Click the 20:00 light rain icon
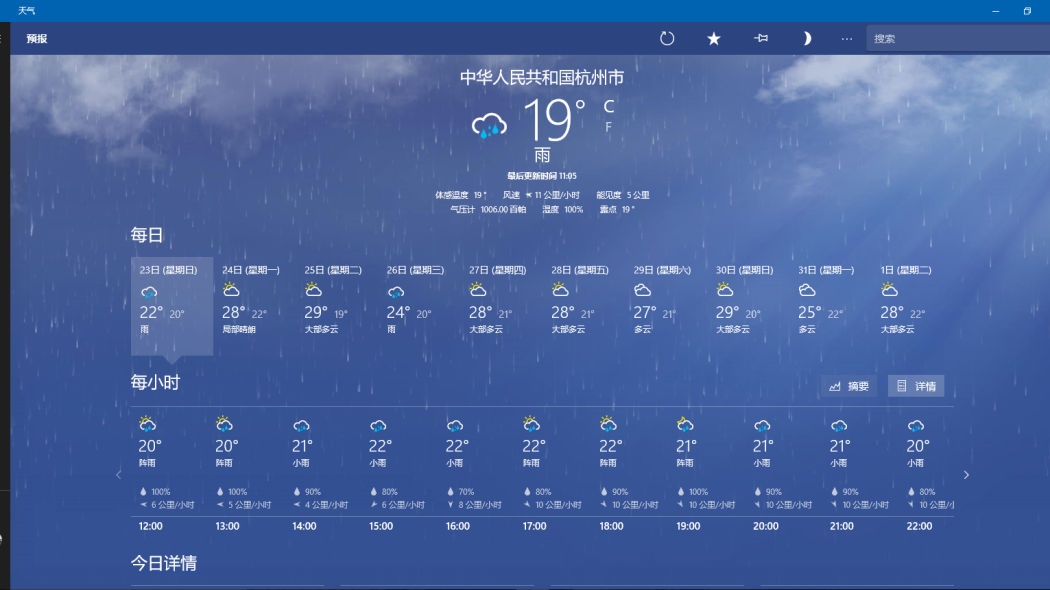 click(762, 425)
